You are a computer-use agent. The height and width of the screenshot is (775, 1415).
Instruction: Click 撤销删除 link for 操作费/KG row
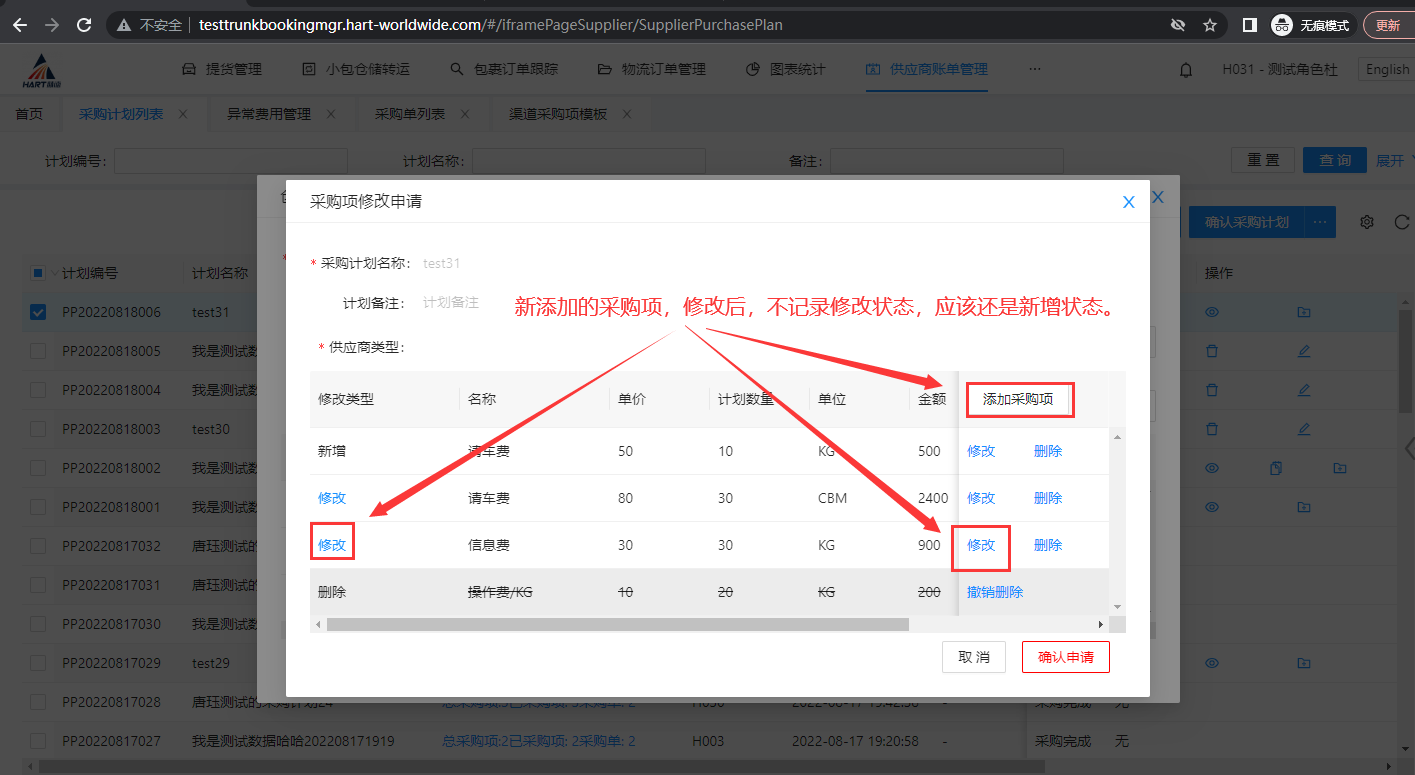(x=995, y=592)
